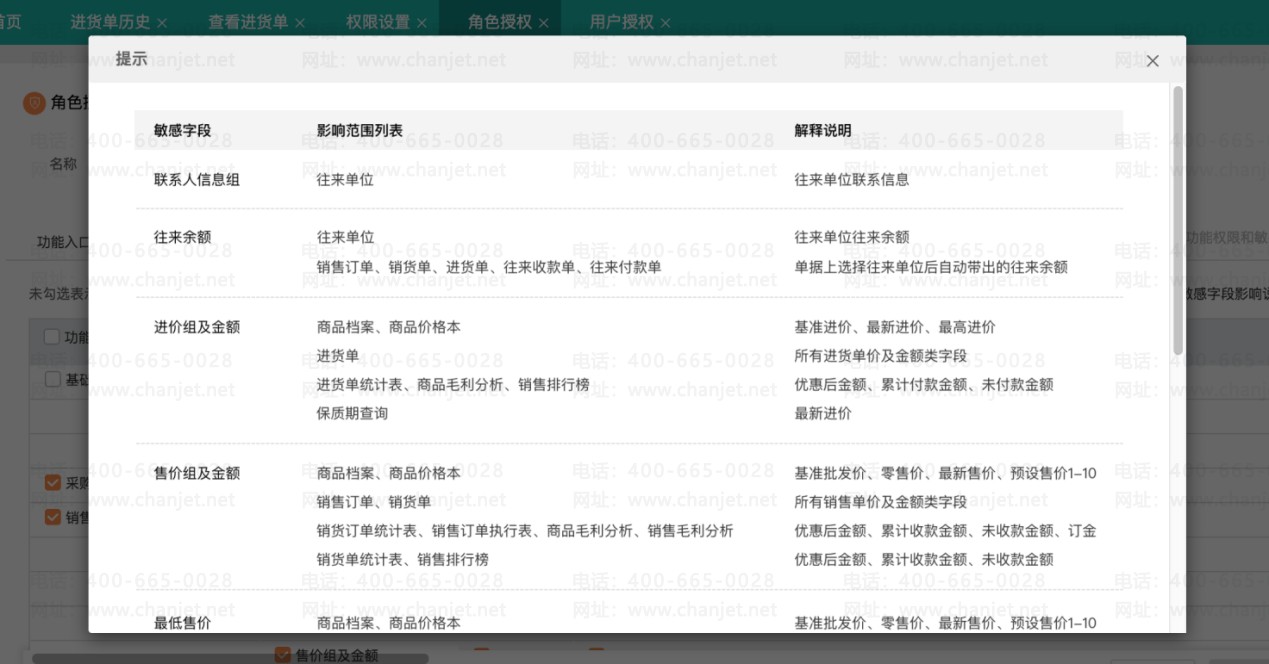Switch to the 首页 tab
1269x664 pixels.
[x=10, y=21]
